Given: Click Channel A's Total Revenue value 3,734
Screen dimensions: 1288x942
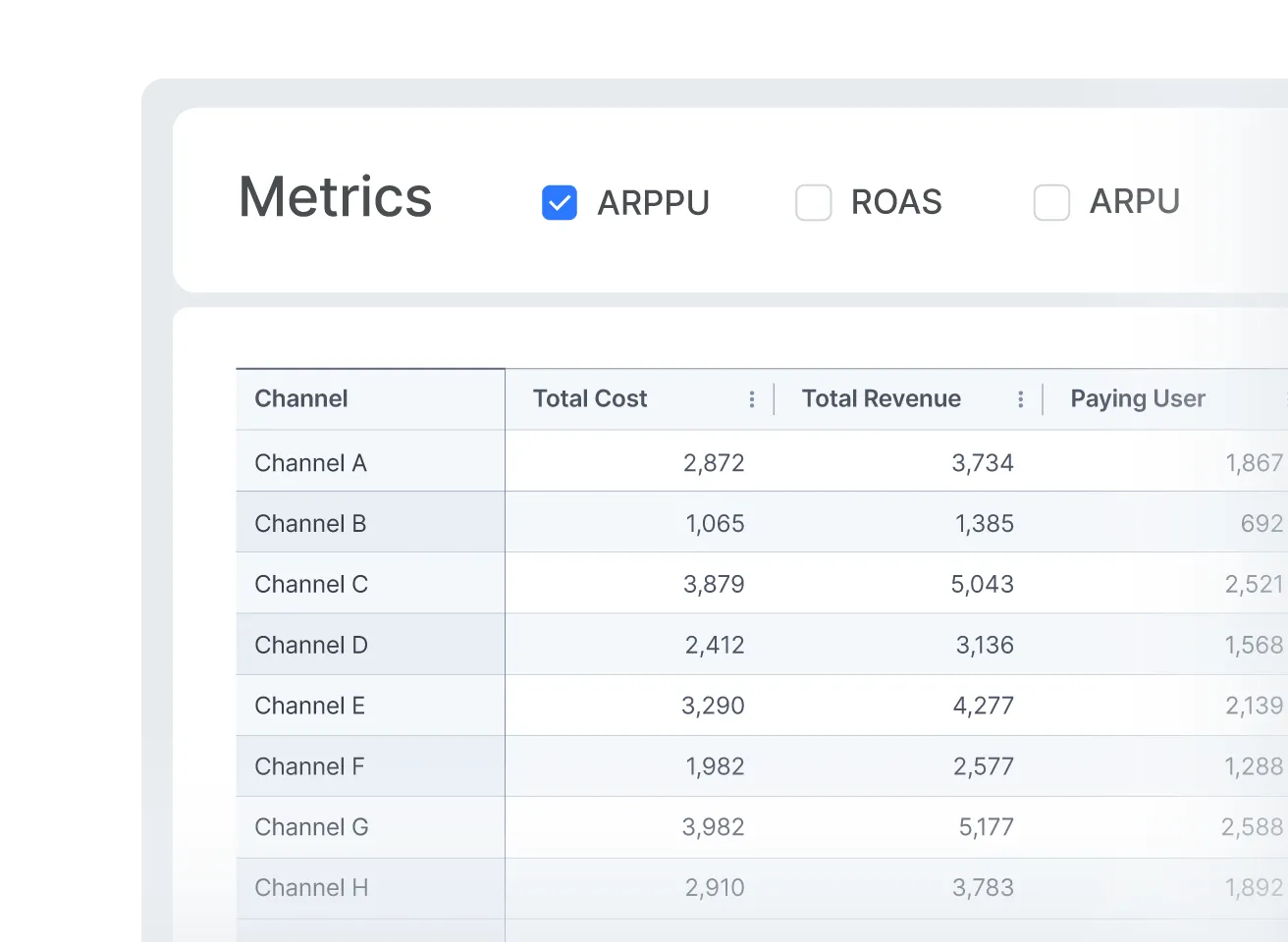Looking at the screenshot, I should click(984, 462).
